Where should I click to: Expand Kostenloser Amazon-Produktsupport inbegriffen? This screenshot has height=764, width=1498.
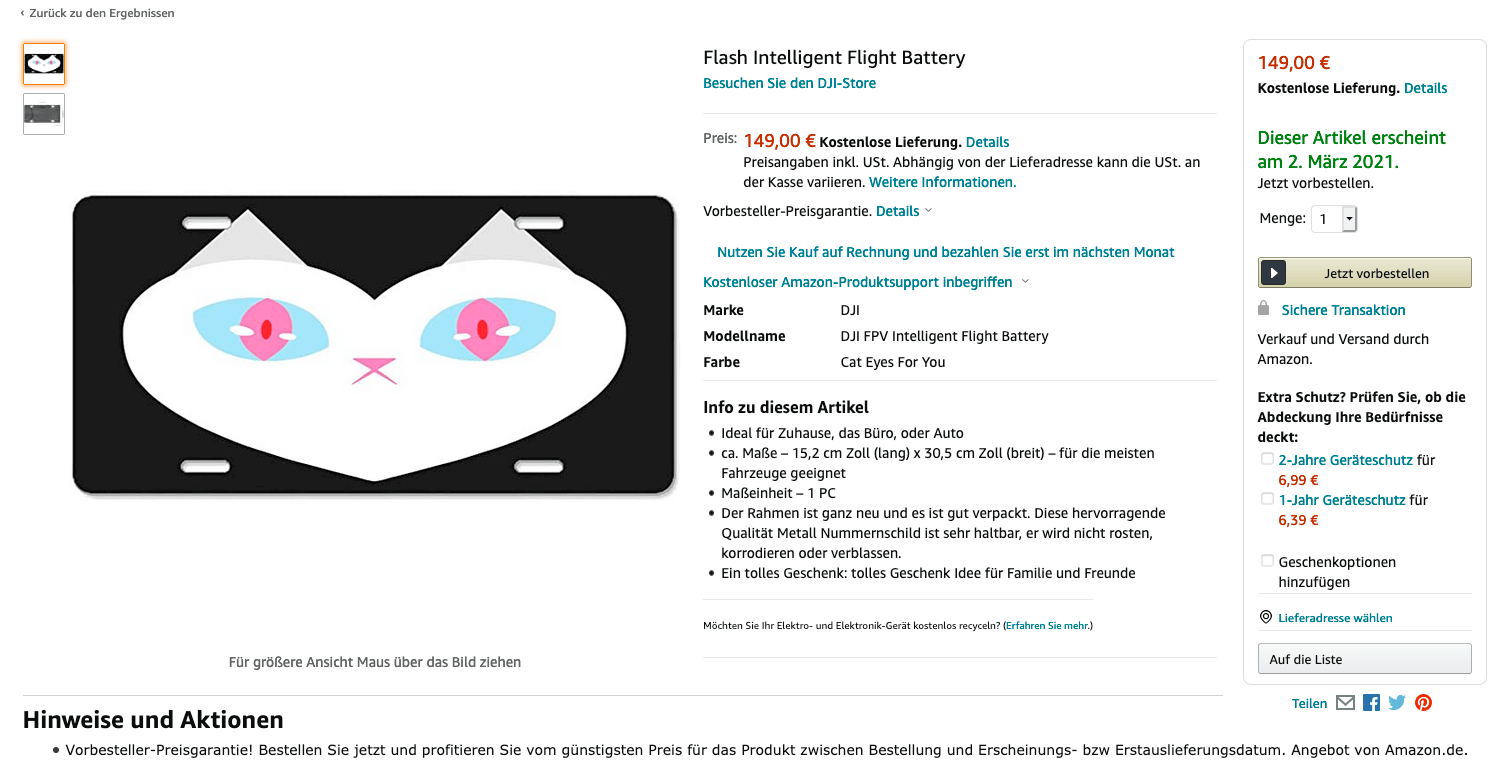tap(866, 282)
